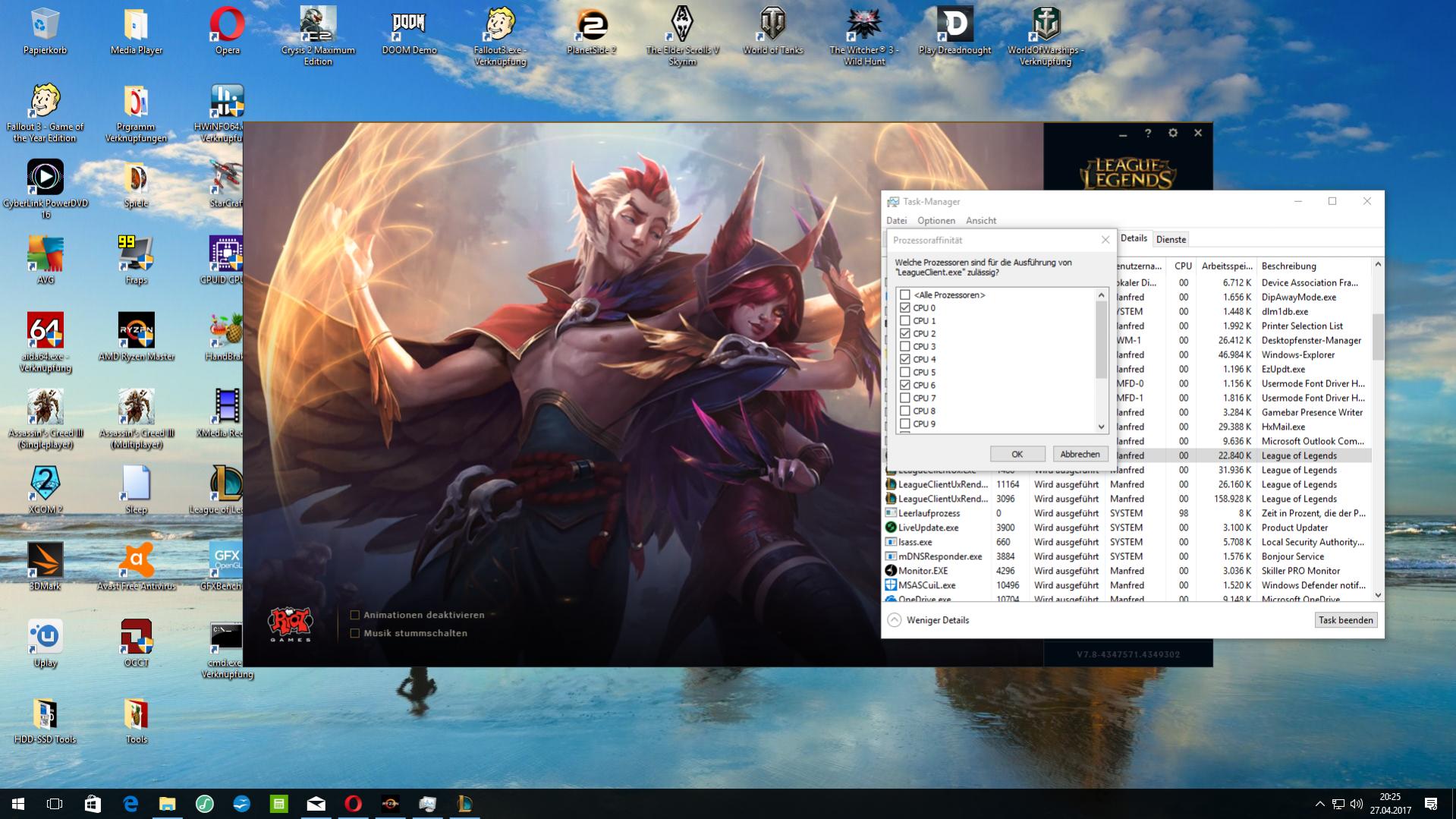The width and height of the screenshot is (1456, 819).
Task: Click the League client help question mark
Action: pos(1148,133)
